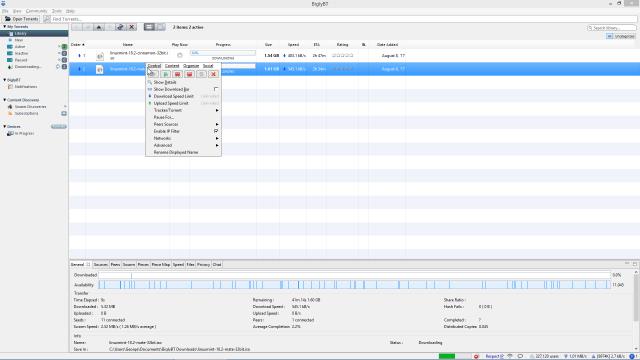Focus the Search library field
Viewport: 640px width, 360px height.
[611, 28]
